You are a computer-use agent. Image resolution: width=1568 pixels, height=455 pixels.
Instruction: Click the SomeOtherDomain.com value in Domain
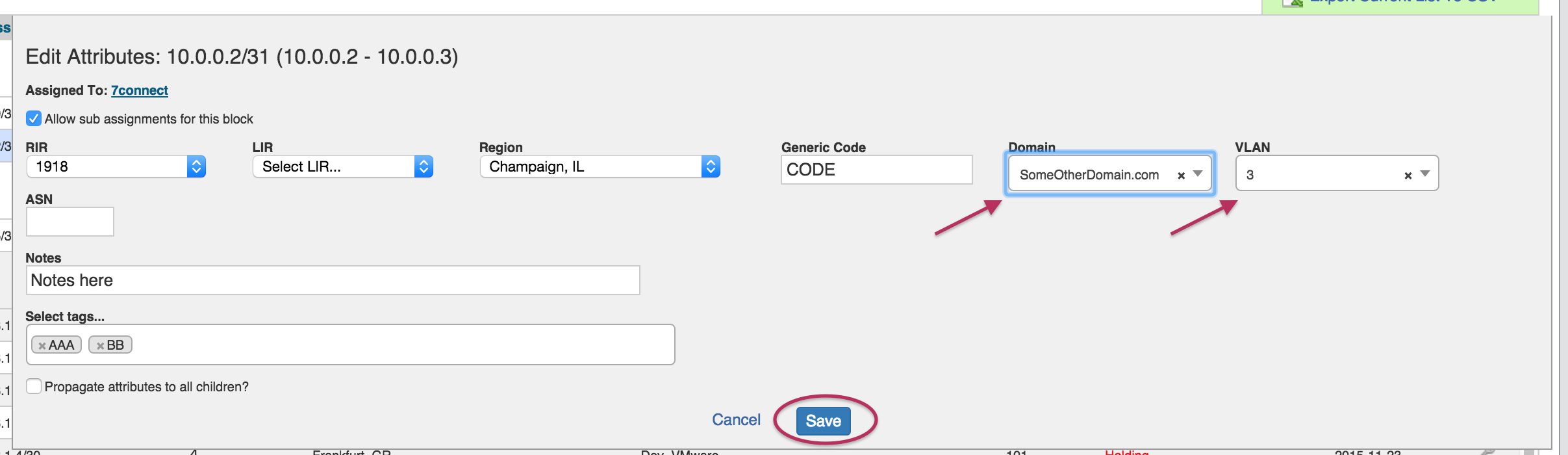[x=1089, y=175]
